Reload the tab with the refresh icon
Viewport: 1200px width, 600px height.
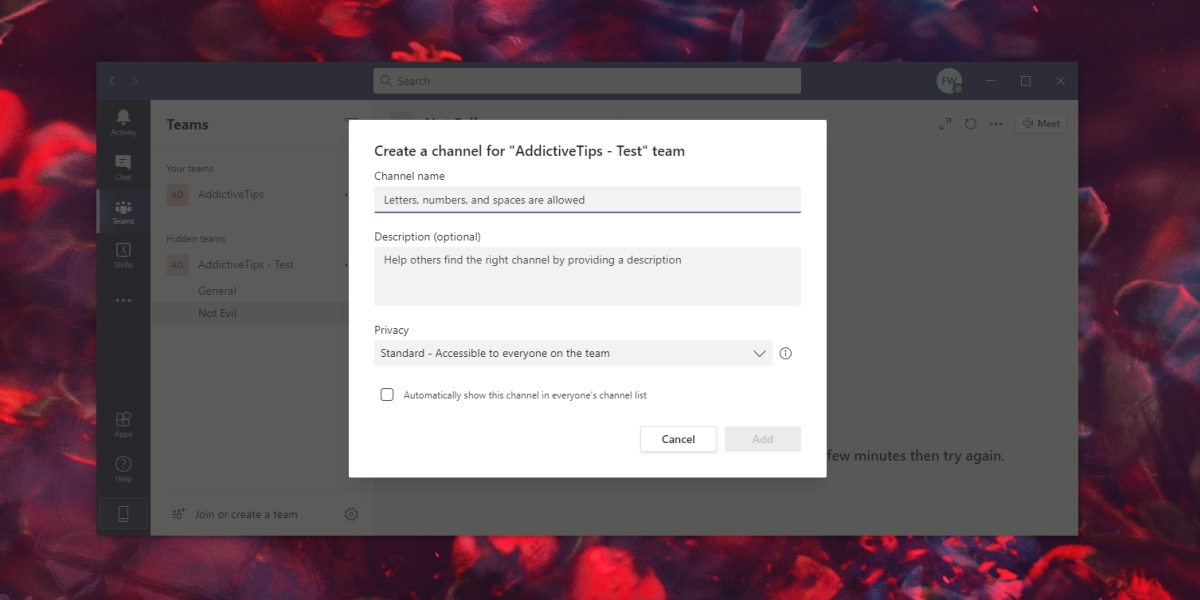[970, 124]
